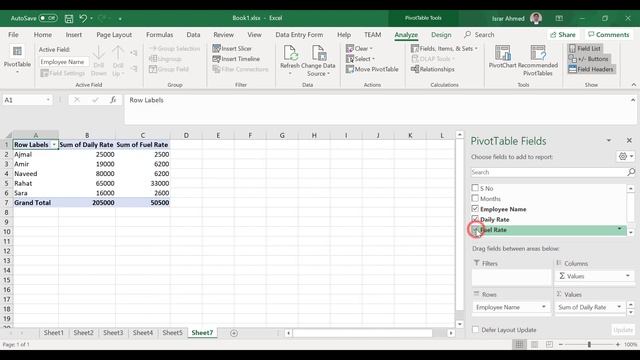Viewport: 640px width, 360px height.
Task: Toggle Field Headers display
Action: pos(591,69)
